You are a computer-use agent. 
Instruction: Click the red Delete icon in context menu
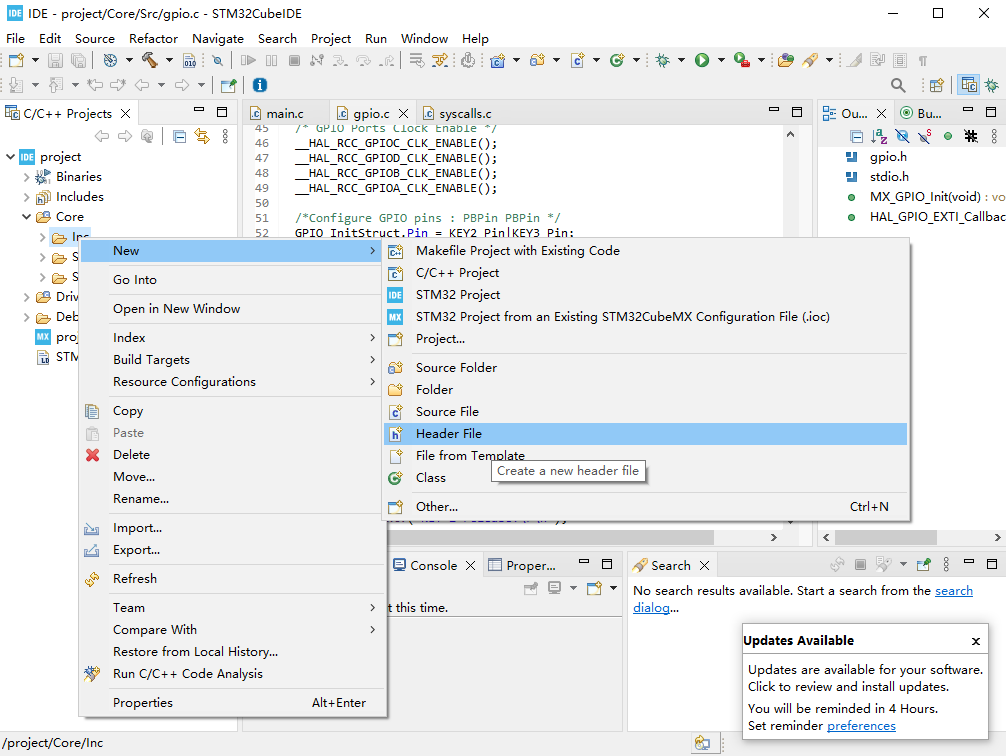coord(92,455)
